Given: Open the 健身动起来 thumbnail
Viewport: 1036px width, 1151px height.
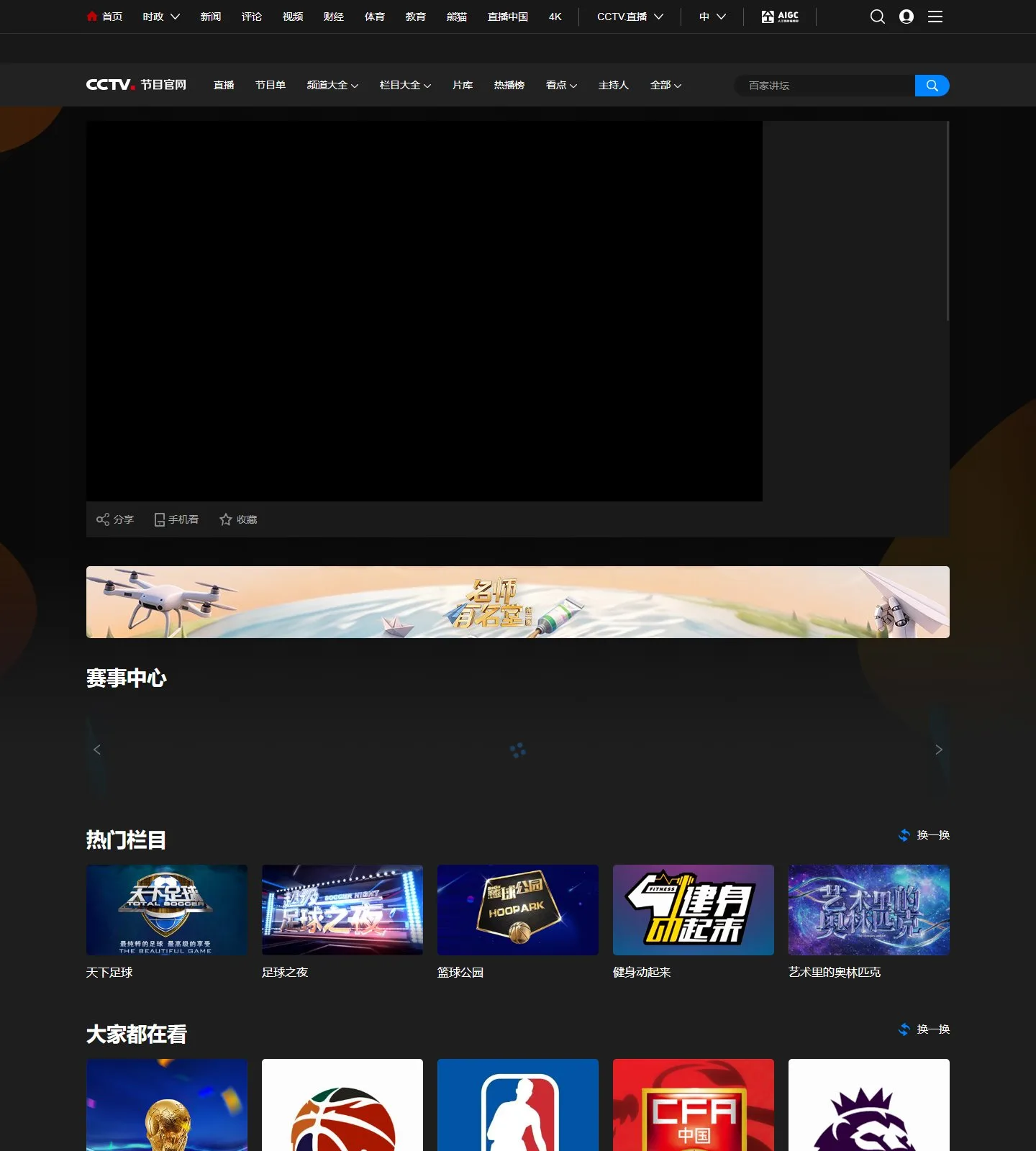Looking at the screenshot, I should tap(694, 910).
